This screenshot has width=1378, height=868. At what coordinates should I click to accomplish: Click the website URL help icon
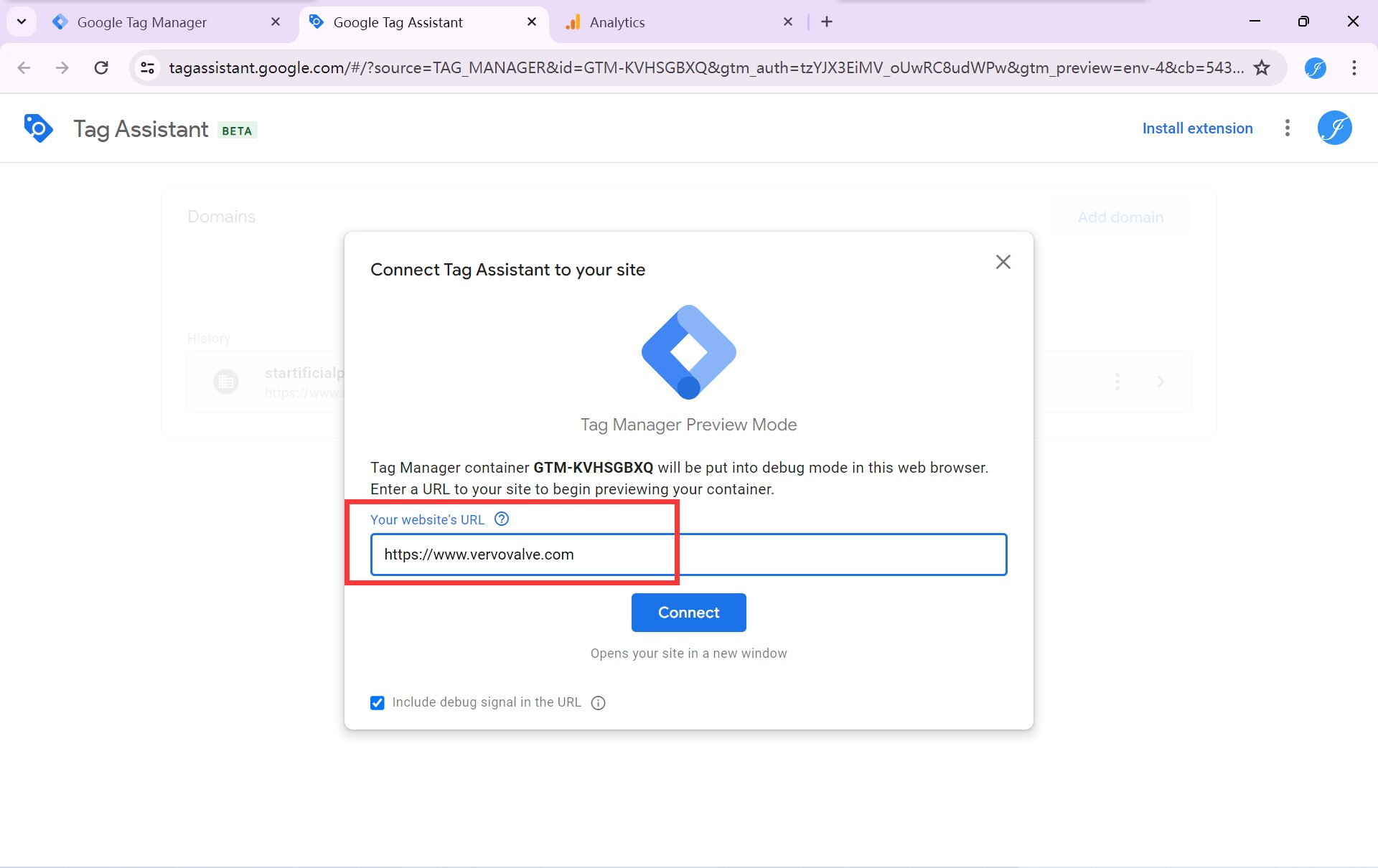[x=502, y=519]
